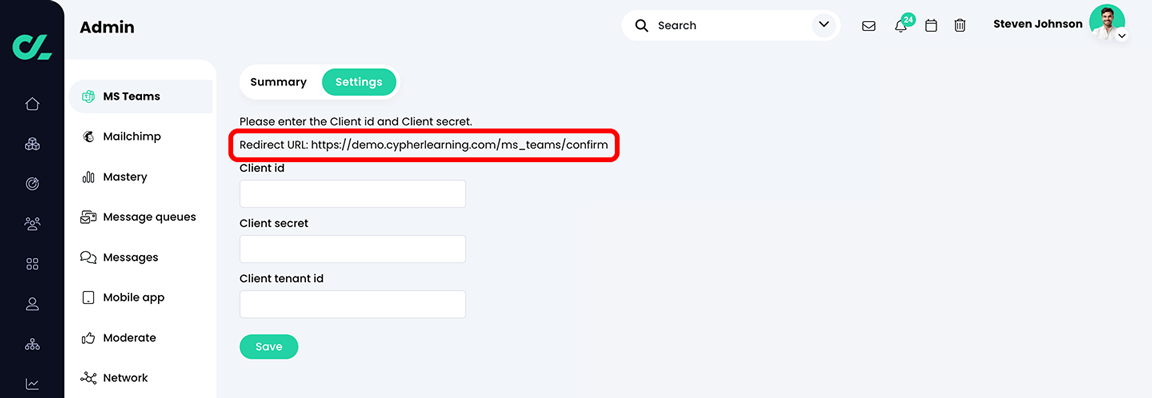The image size is (1152, 398).
Task: Switch to the Settings tab
Action: pyautogui.click(x=359, y=82)
